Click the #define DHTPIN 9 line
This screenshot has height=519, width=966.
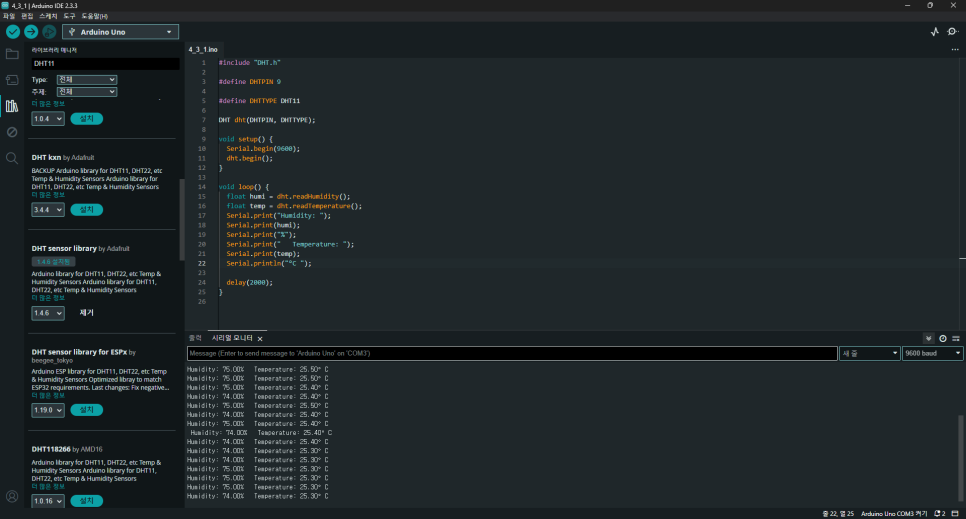click(x=250, y=81)
